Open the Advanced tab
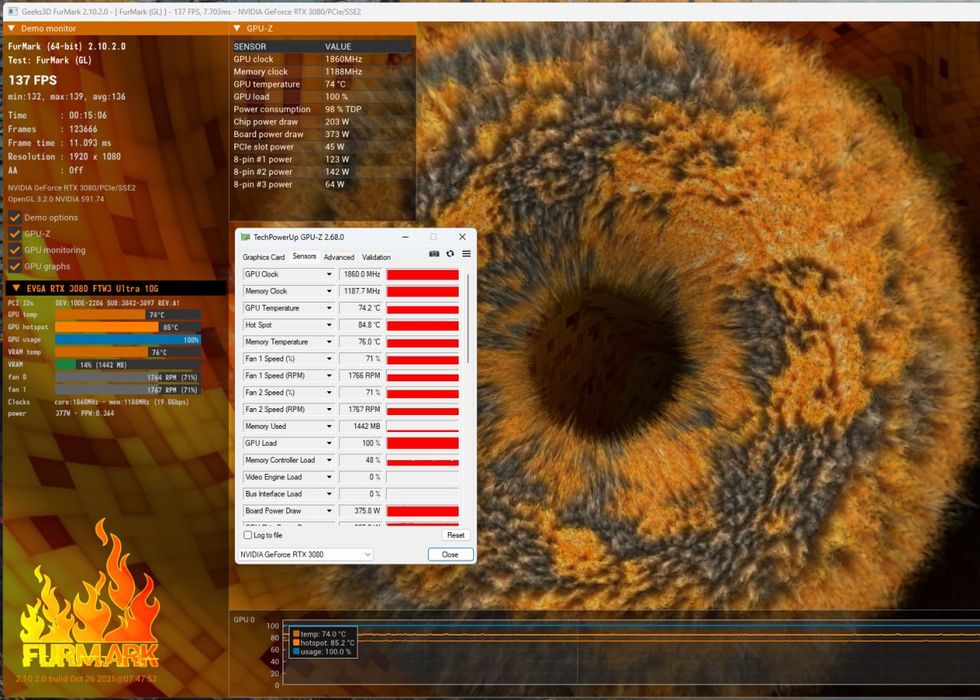The image size is (980, 700). [339, 257]
